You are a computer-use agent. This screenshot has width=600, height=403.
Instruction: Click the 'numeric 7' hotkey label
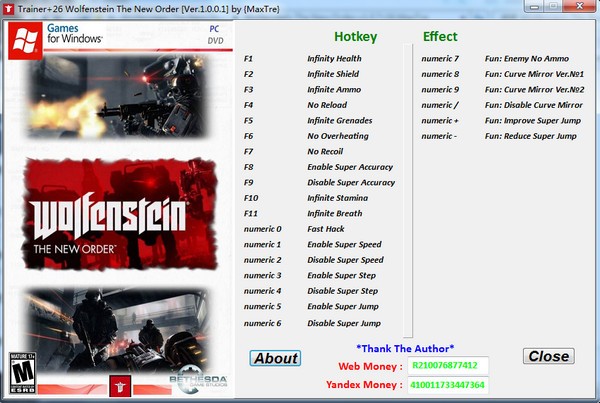coord(440,59)
